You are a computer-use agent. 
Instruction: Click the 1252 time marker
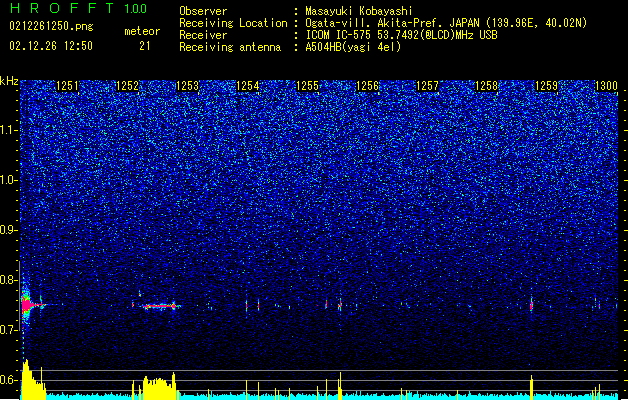coord(127,86)
